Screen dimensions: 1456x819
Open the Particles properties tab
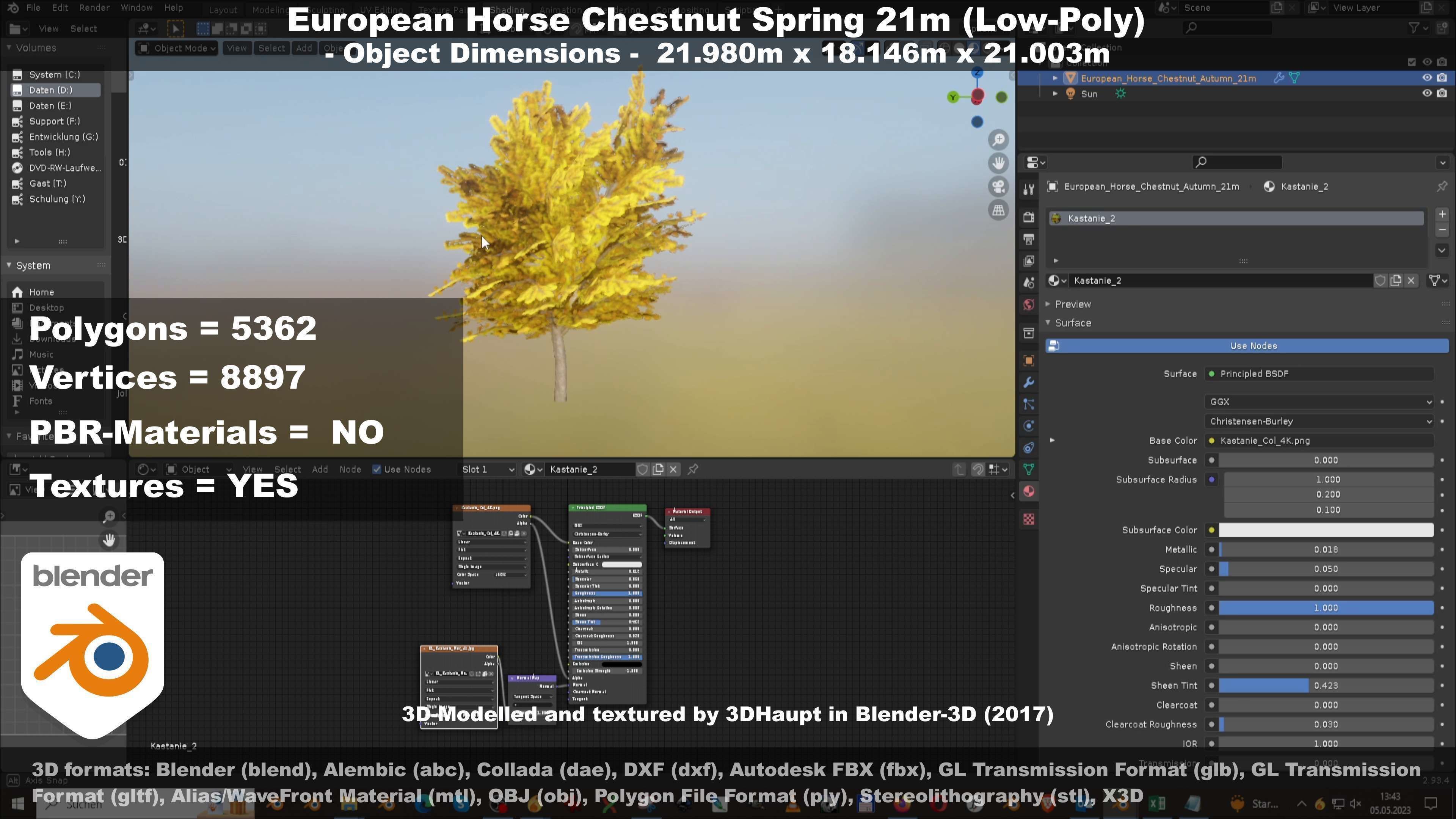pos(1029,404)
